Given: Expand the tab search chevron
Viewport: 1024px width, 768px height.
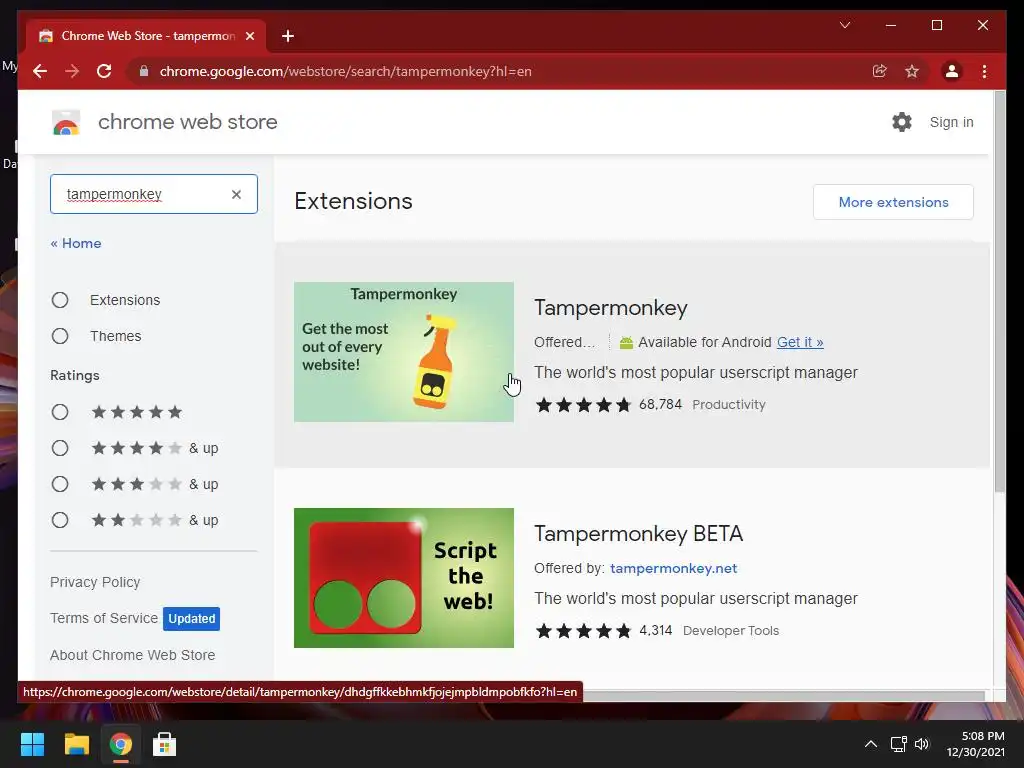Looking at the screenshot, I should [844, 25].
